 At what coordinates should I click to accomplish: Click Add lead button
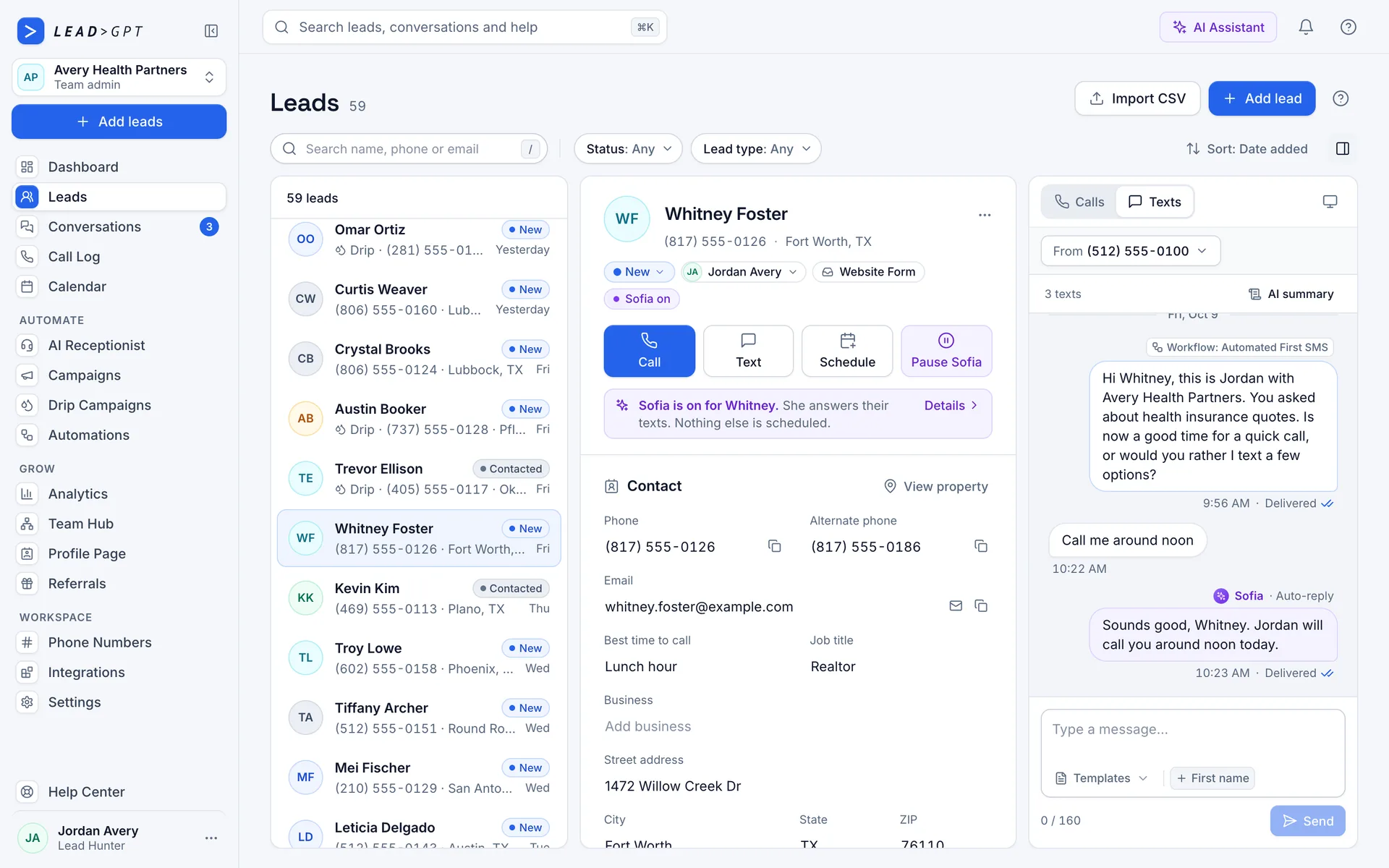pyautogui.click(x=1262, y=98)
